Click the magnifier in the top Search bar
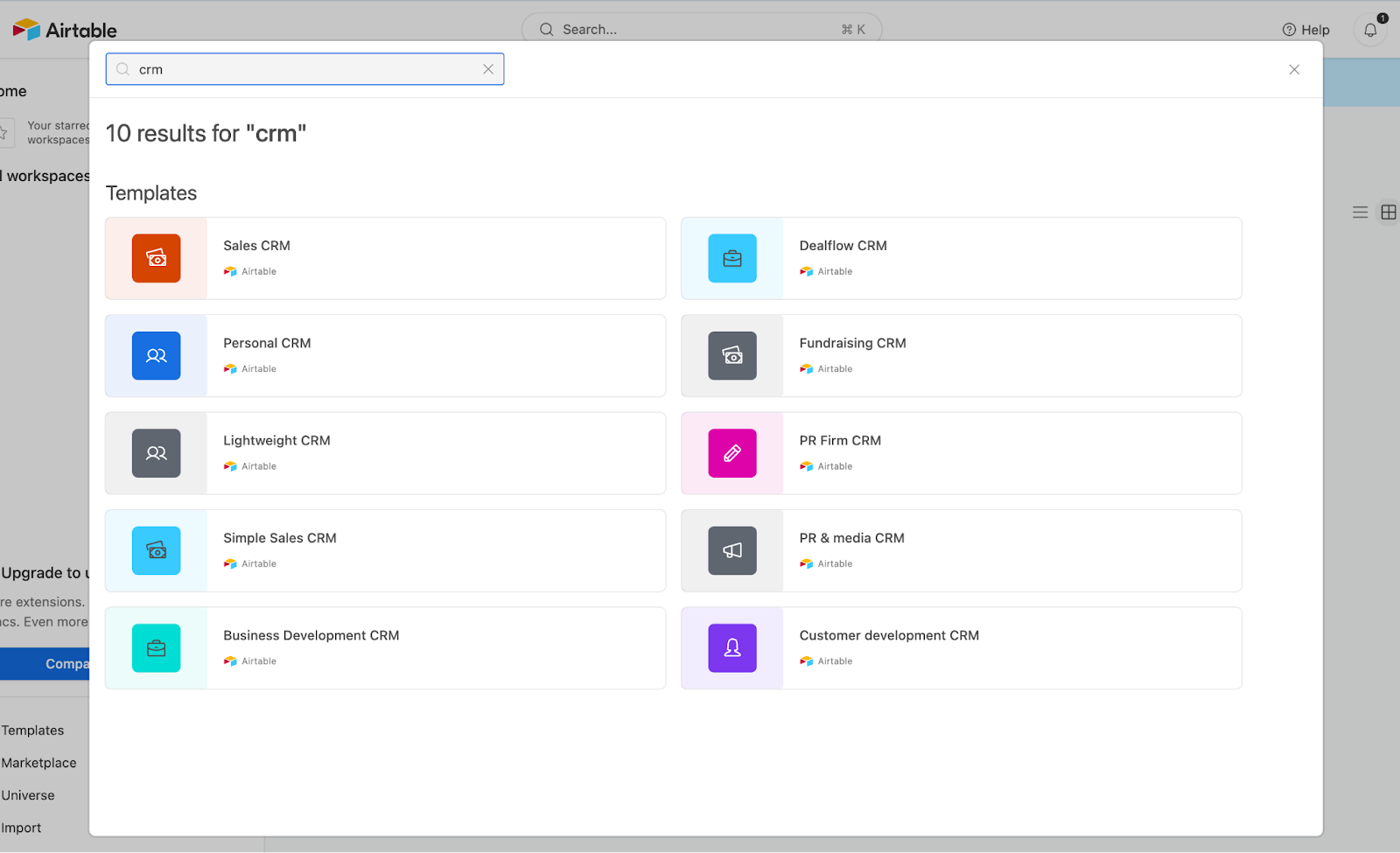1400x853 pixels. (547, 29)
